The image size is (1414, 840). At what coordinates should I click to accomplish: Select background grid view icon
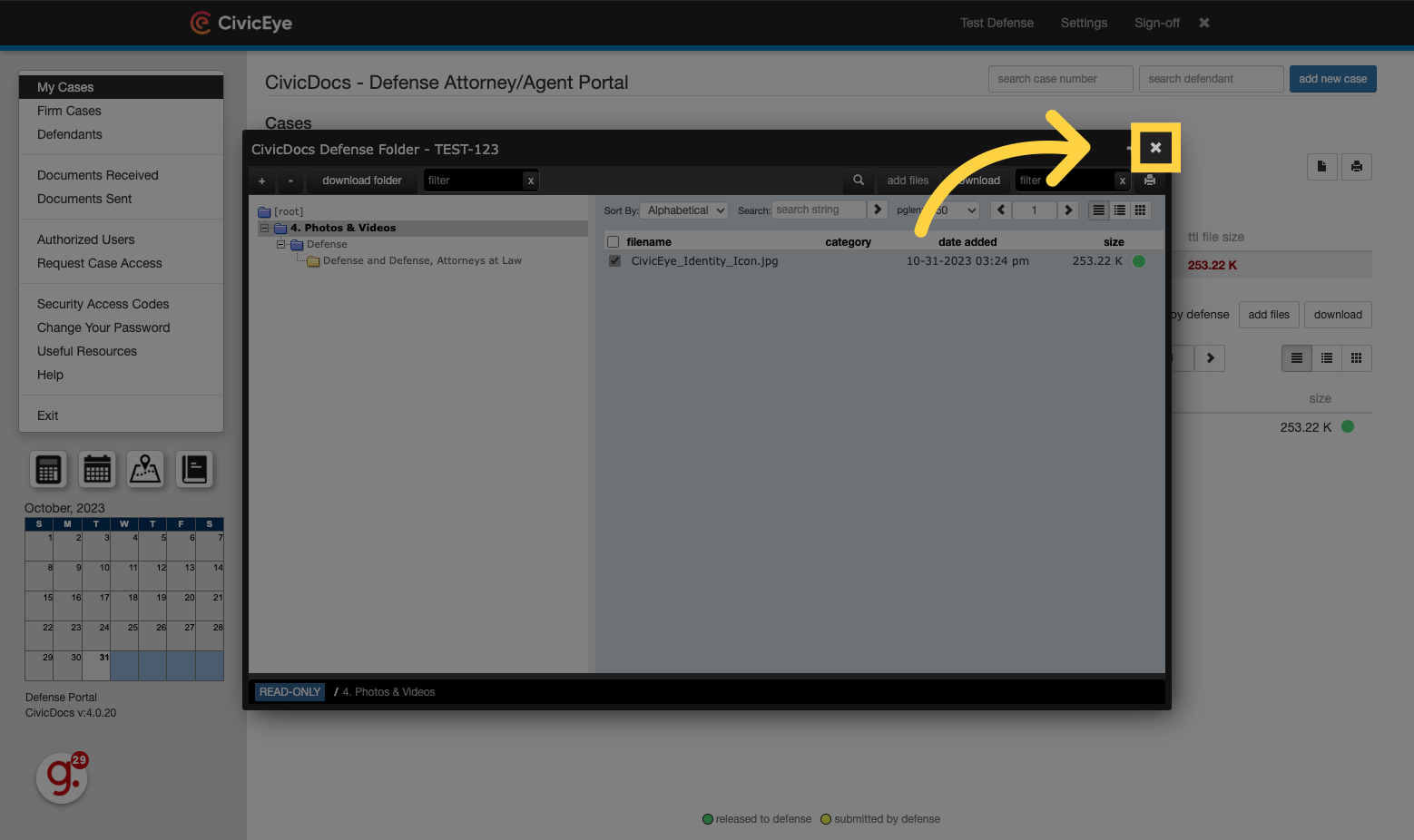(1357, 358)
